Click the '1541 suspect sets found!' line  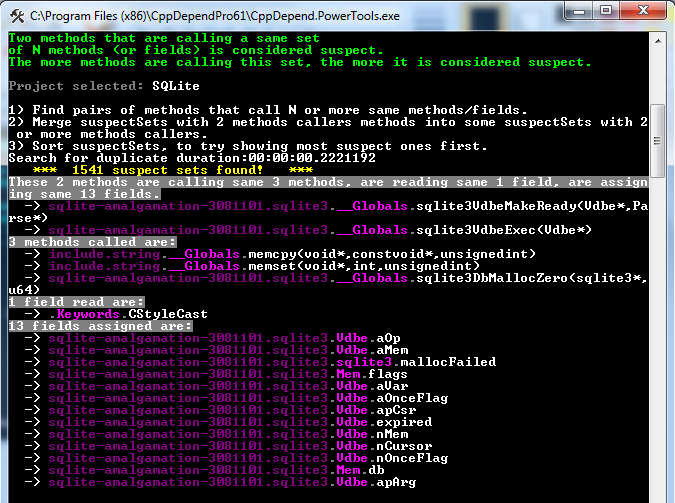[173, 170]
